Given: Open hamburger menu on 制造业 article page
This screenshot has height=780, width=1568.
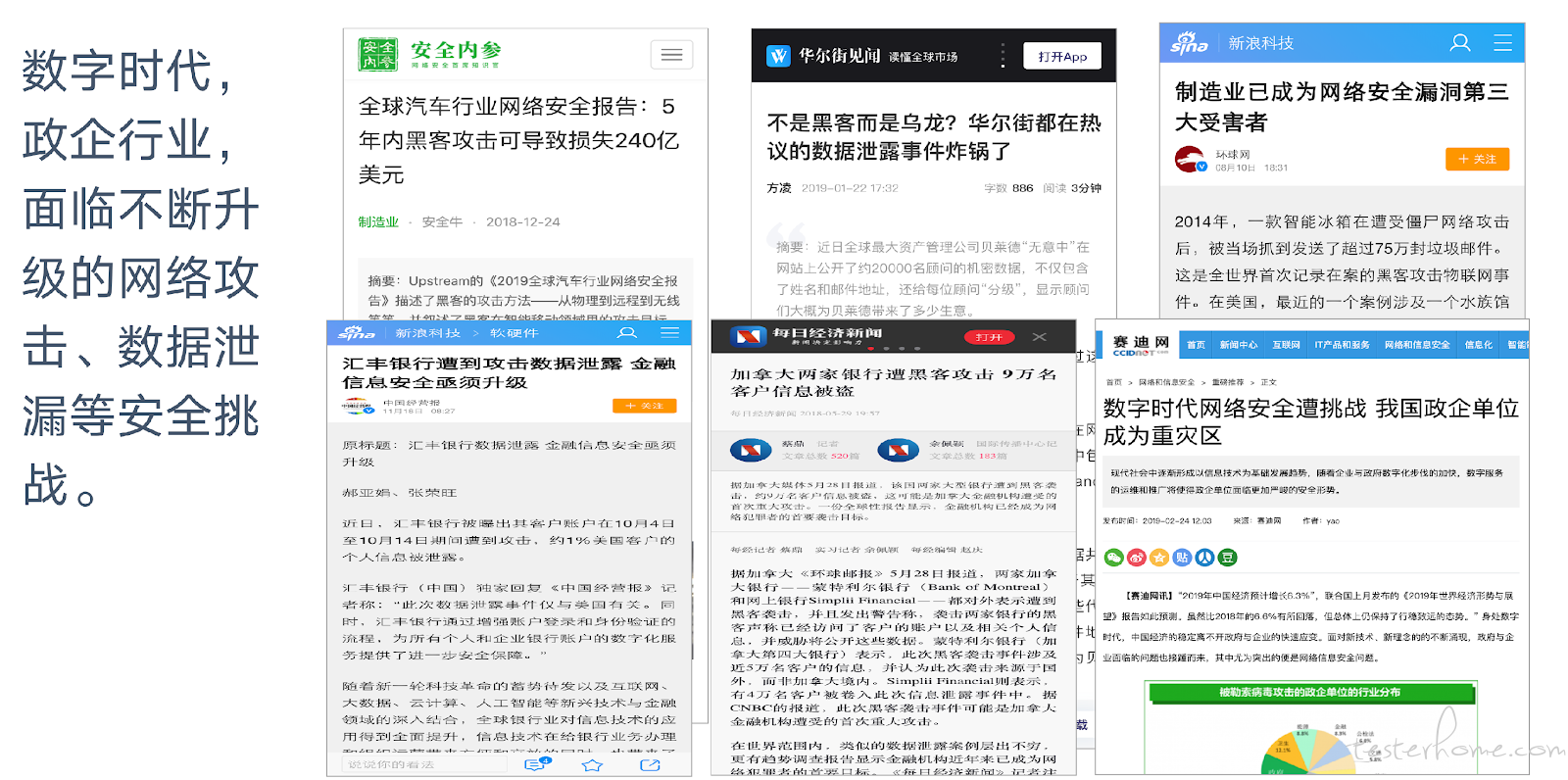Looking at the screenshot, I should [x=1502, y=43].
